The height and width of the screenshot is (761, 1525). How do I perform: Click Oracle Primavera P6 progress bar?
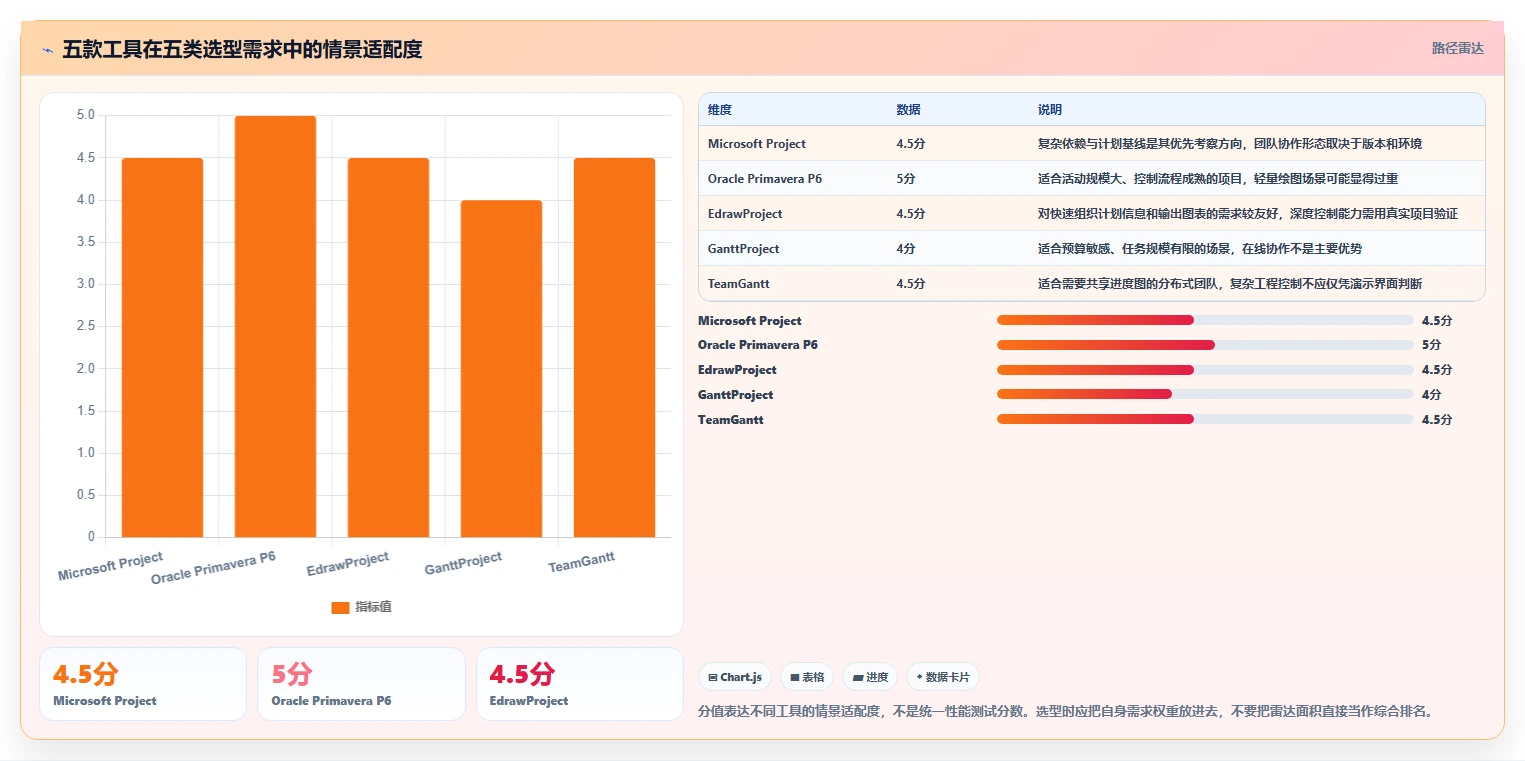(x=1205, y=345)
